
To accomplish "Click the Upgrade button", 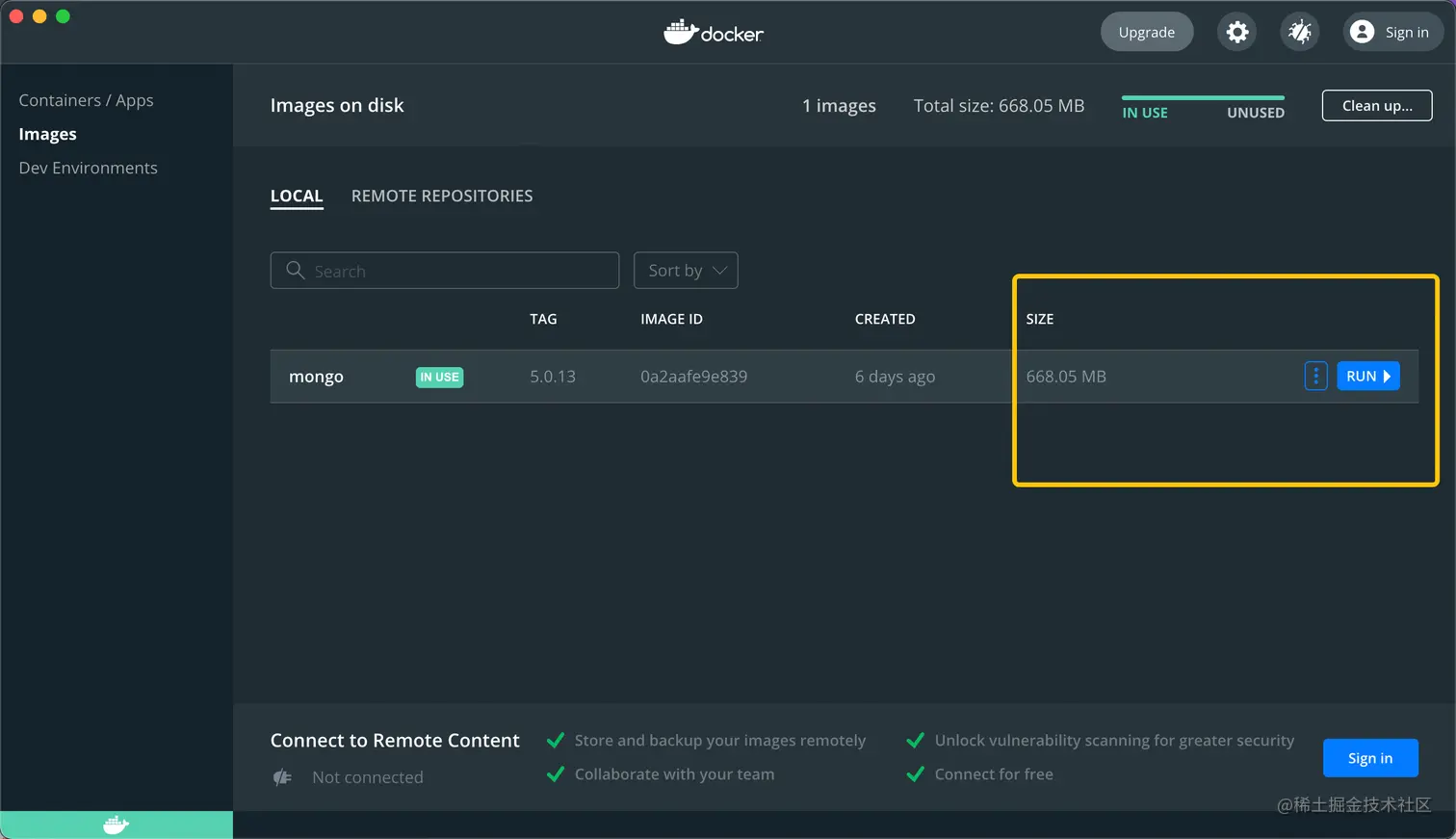I will pos(1147,32).
